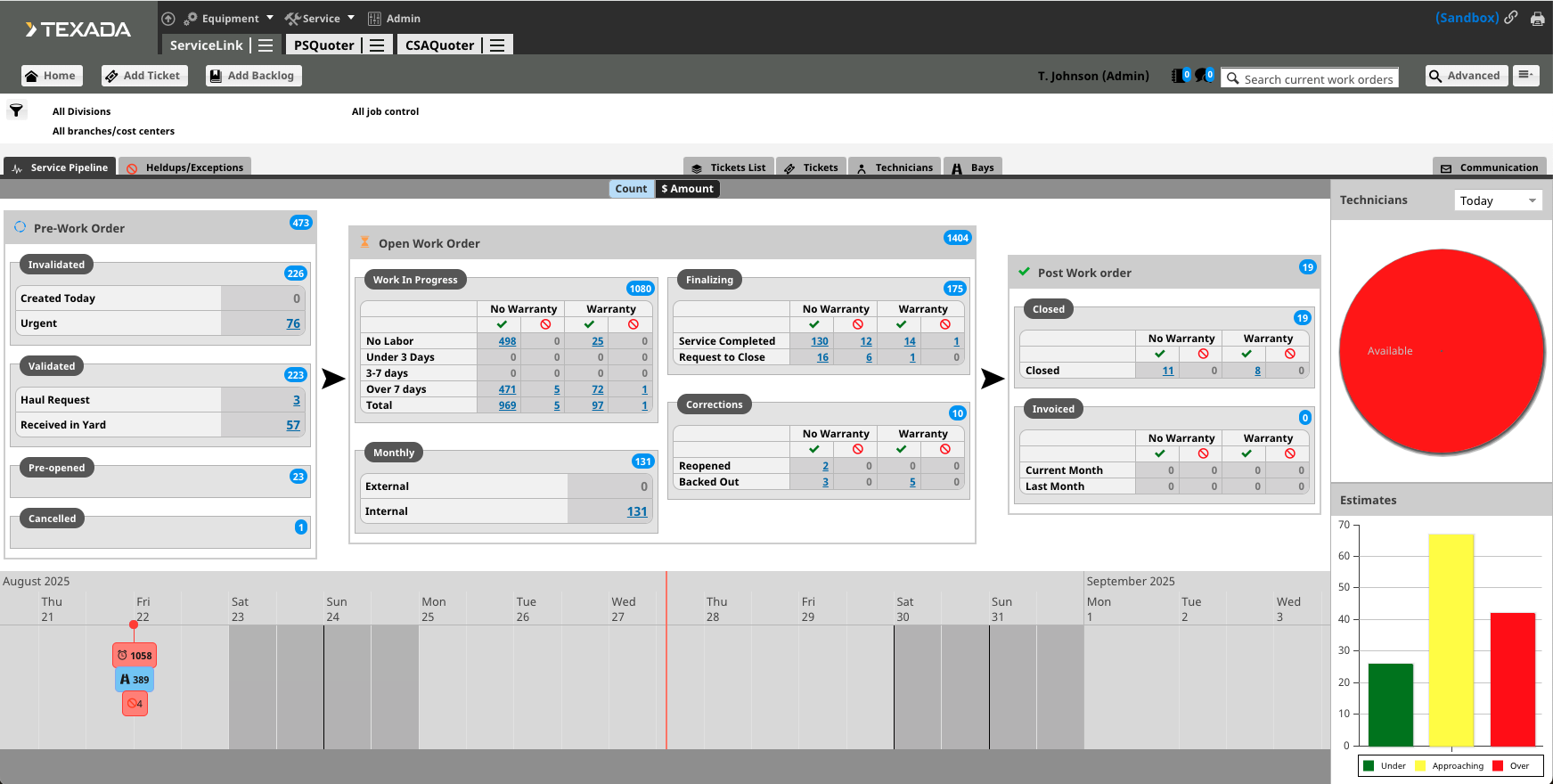Click the Open Work Order hourglass icon
The image size is (1553, 784).
tap(364, 242)
